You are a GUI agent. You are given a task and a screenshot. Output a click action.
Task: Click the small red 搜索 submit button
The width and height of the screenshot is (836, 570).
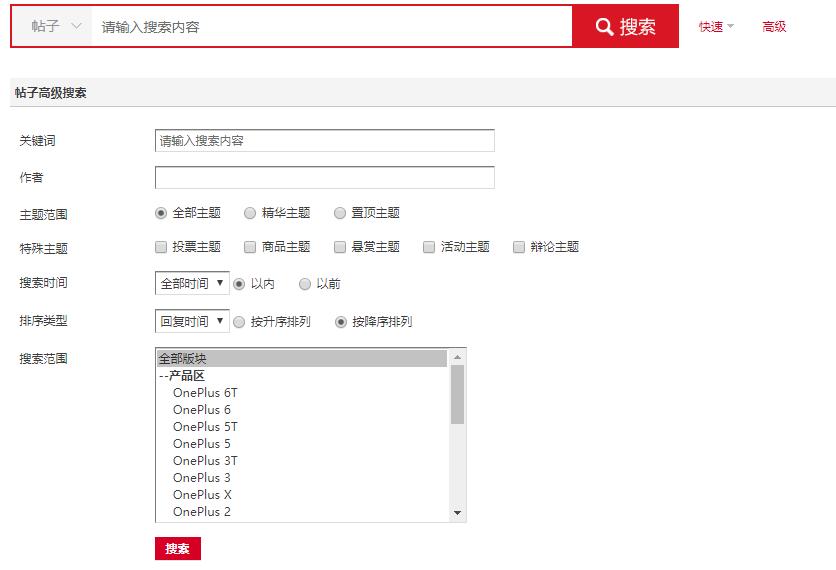tap(178, 548)
